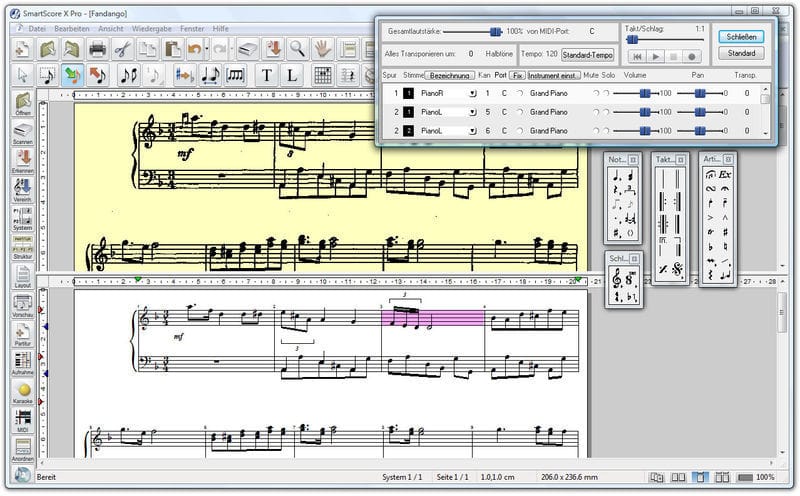Click the Print icon in the toolbar
Screen dimensions: 800x496
click(97, 48)
